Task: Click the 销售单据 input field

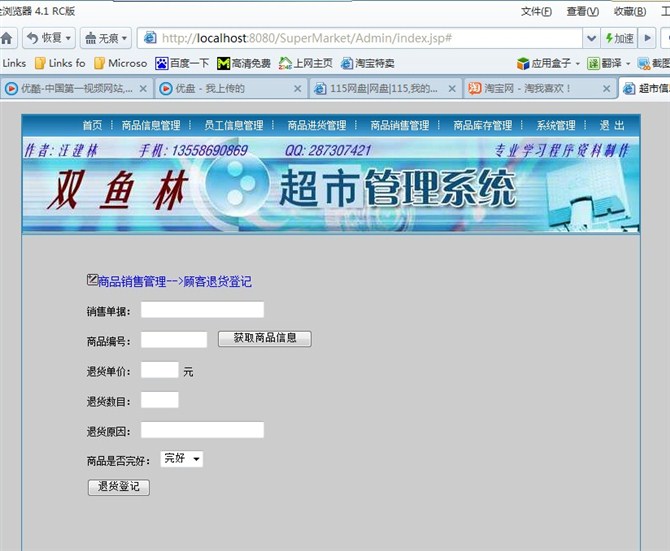Action: tap(202, 310)
